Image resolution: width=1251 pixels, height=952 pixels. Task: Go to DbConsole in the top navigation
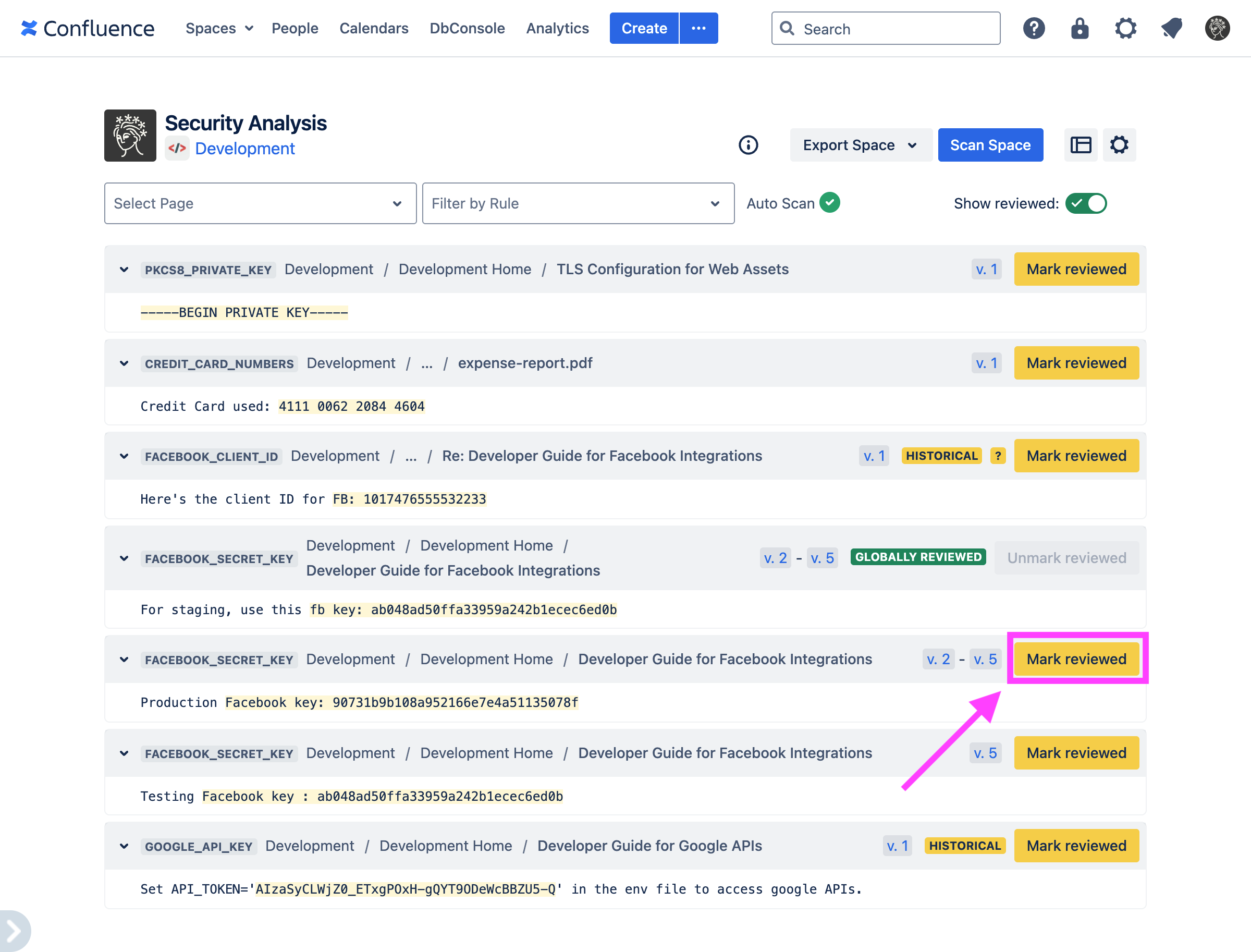coord(467,28)
